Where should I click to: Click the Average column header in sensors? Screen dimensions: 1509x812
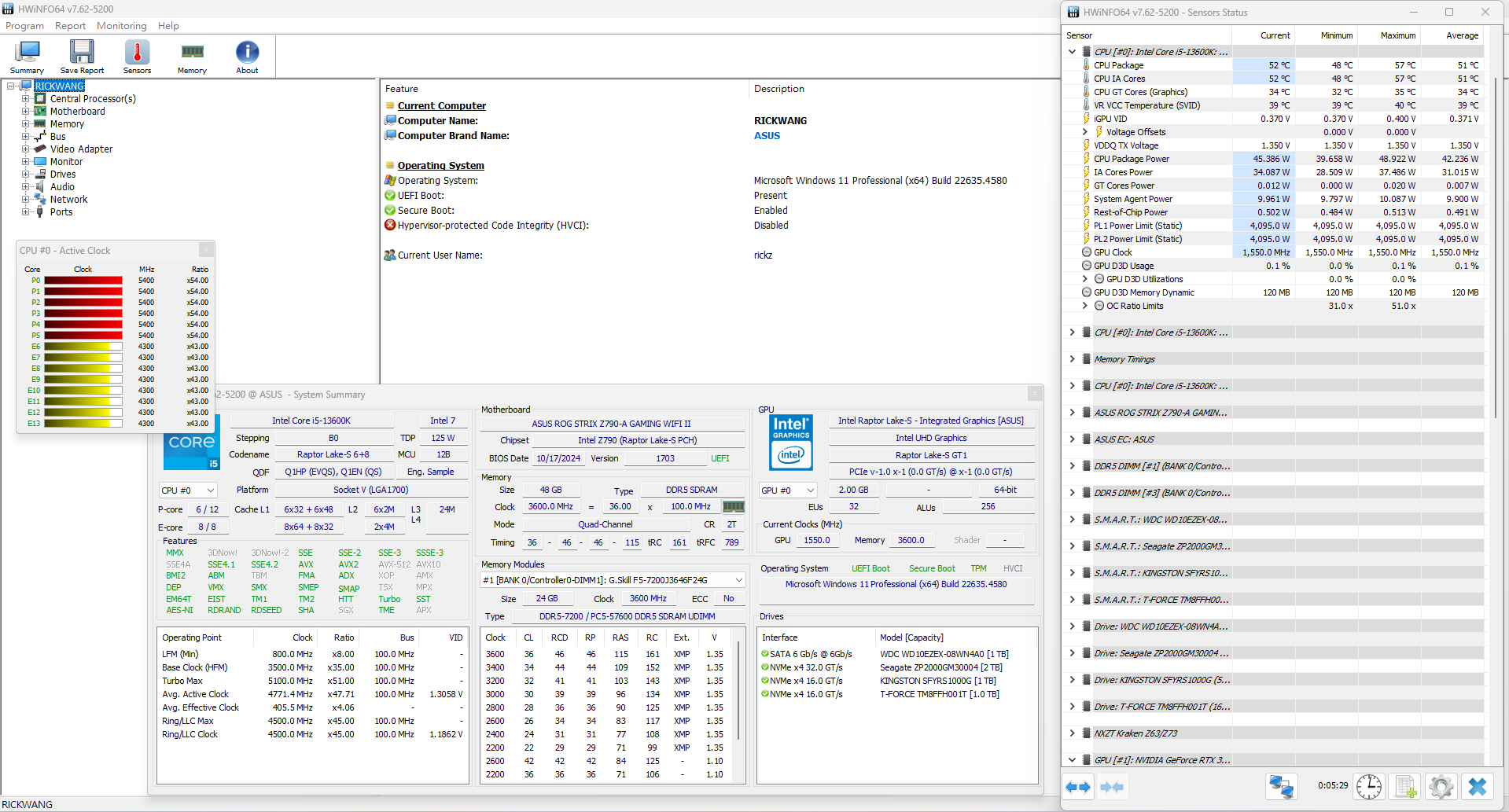click(1452, 35)
